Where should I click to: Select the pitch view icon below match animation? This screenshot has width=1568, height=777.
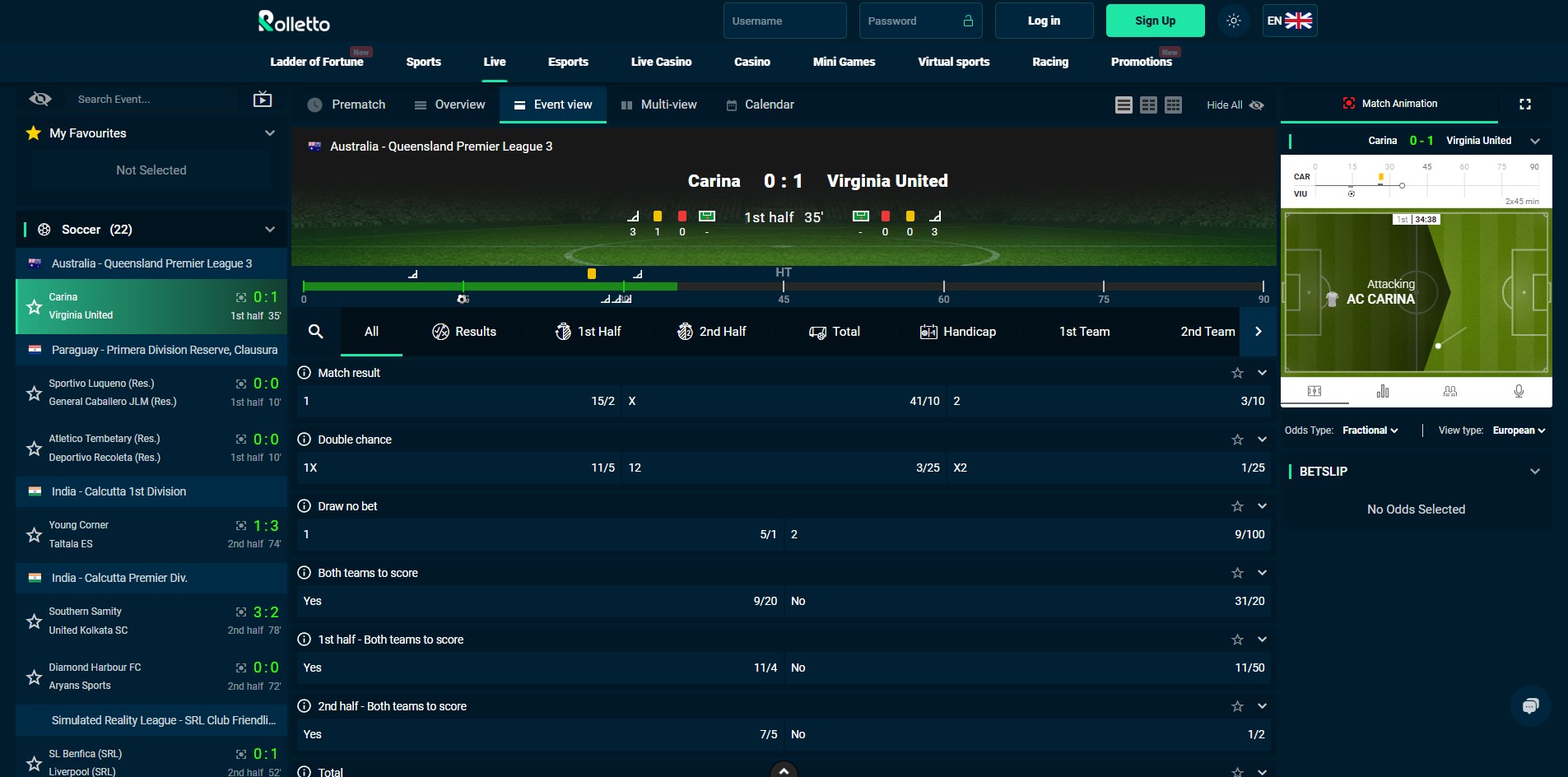(1316, 392)
